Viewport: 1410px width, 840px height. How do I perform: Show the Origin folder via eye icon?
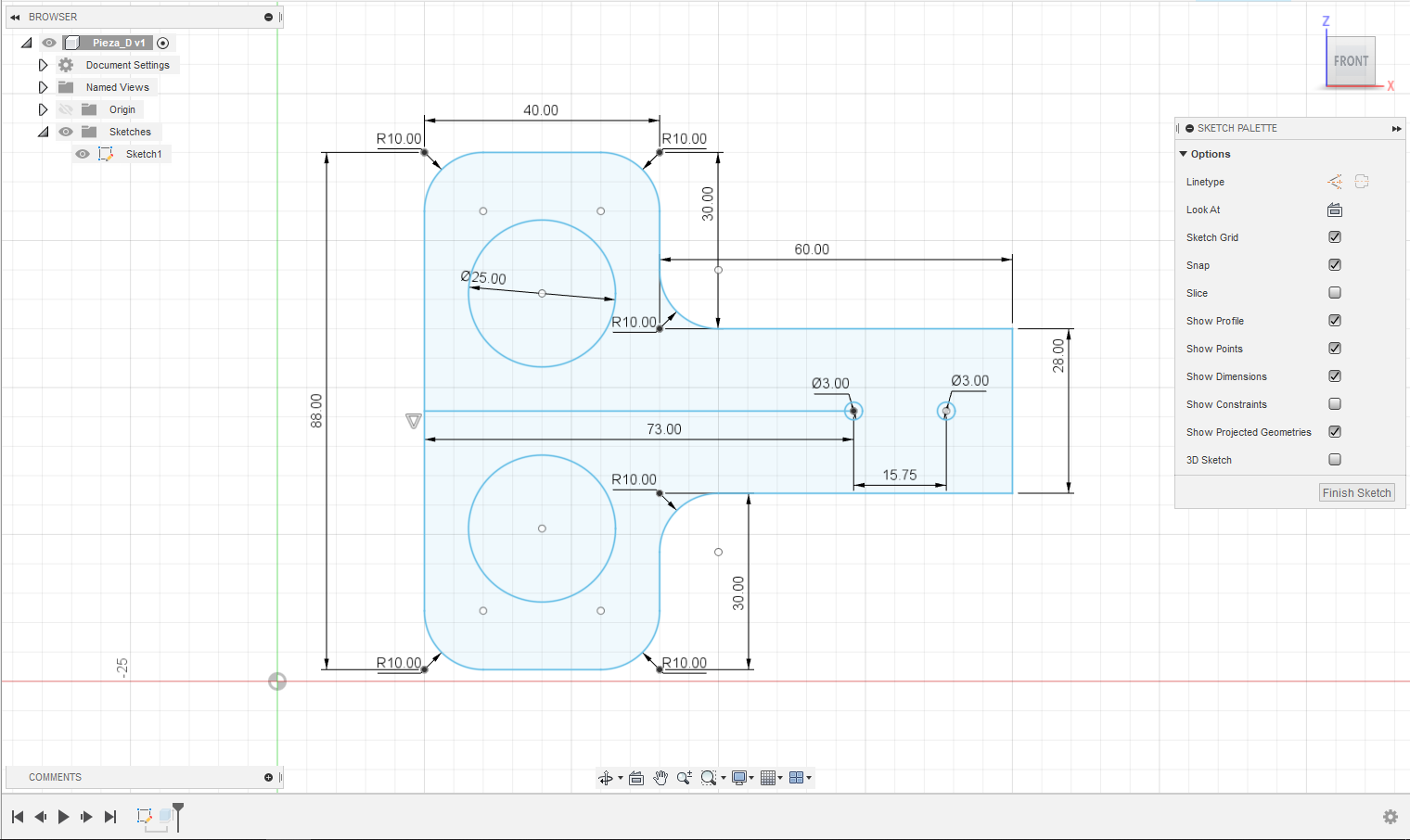pyautogui.click(x=66, y=109)
